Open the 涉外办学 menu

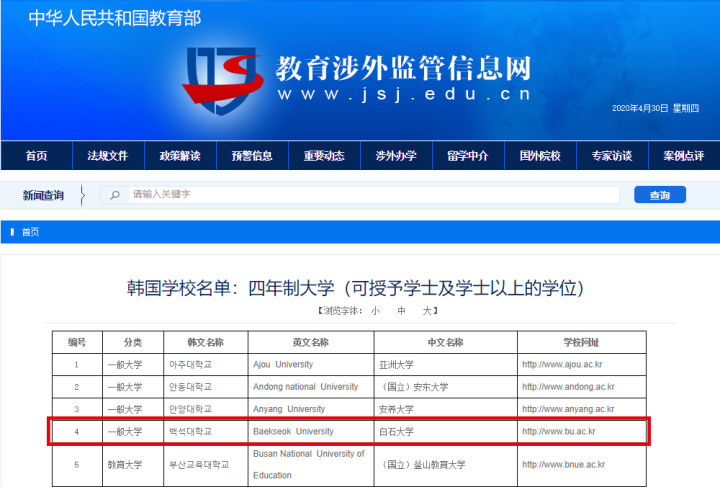[x=396, y=156]
